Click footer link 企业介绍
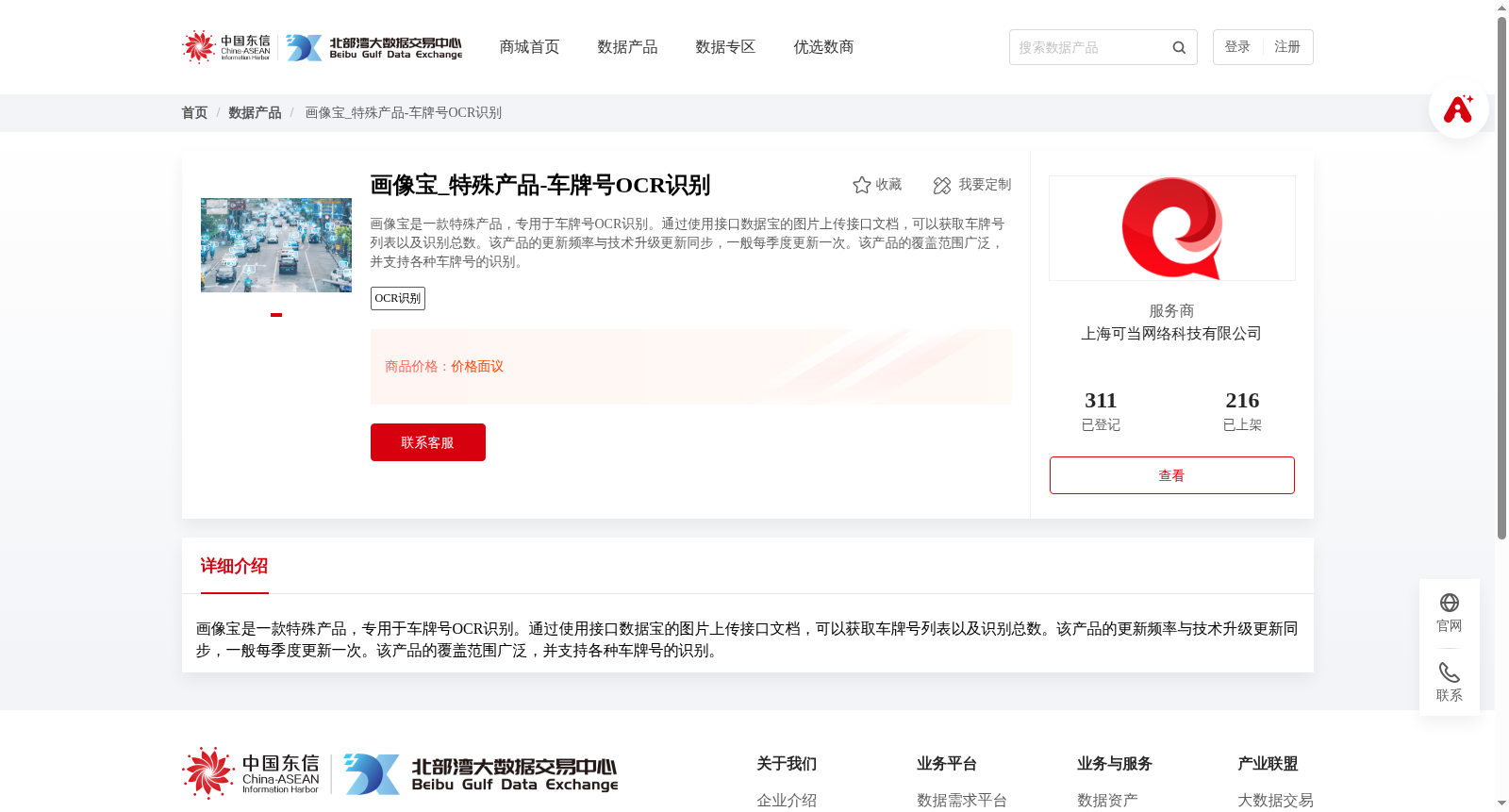The height and width of the screenshot is (812, 1509). click(787, 801)
